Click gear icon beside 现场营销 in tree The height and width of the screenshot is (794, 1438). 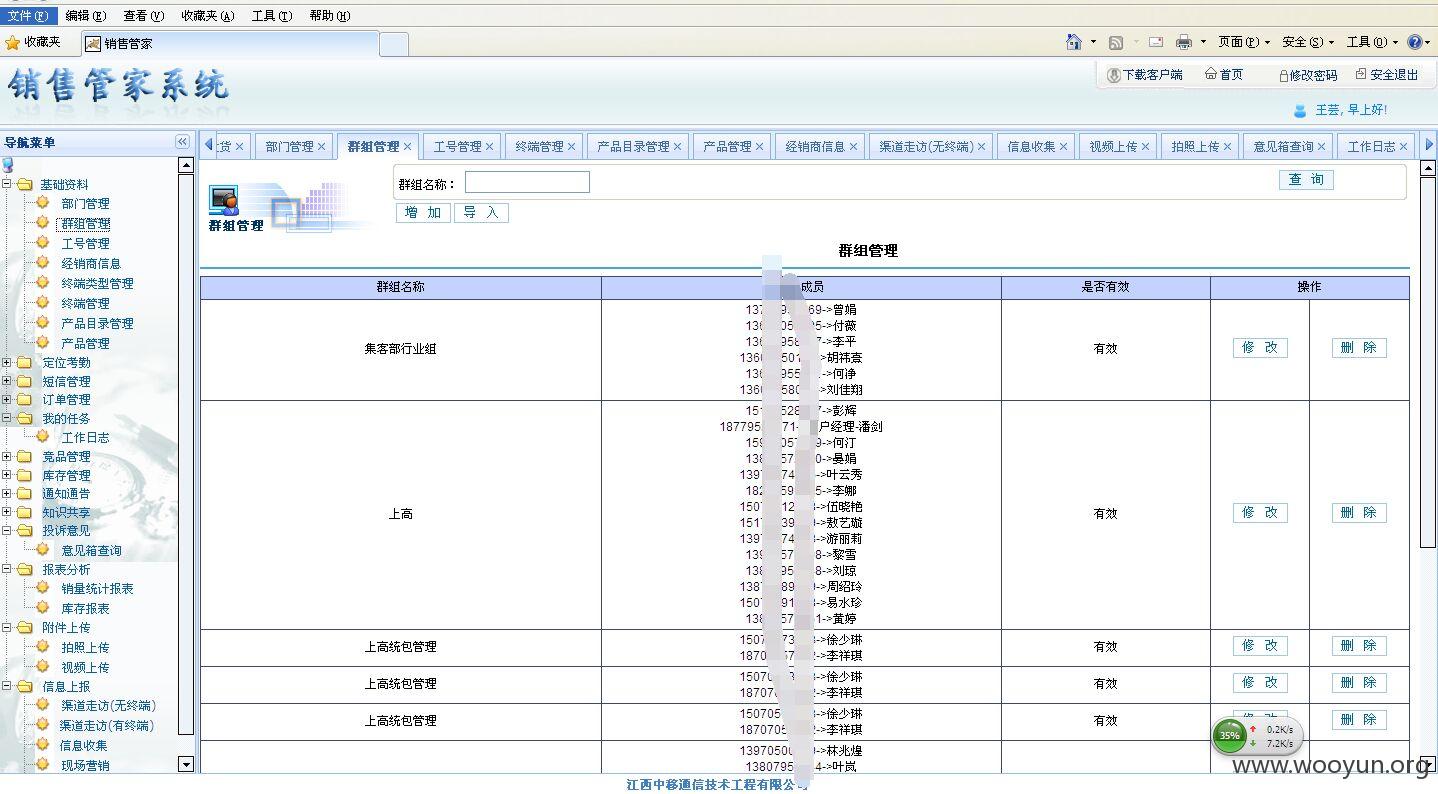43,765
